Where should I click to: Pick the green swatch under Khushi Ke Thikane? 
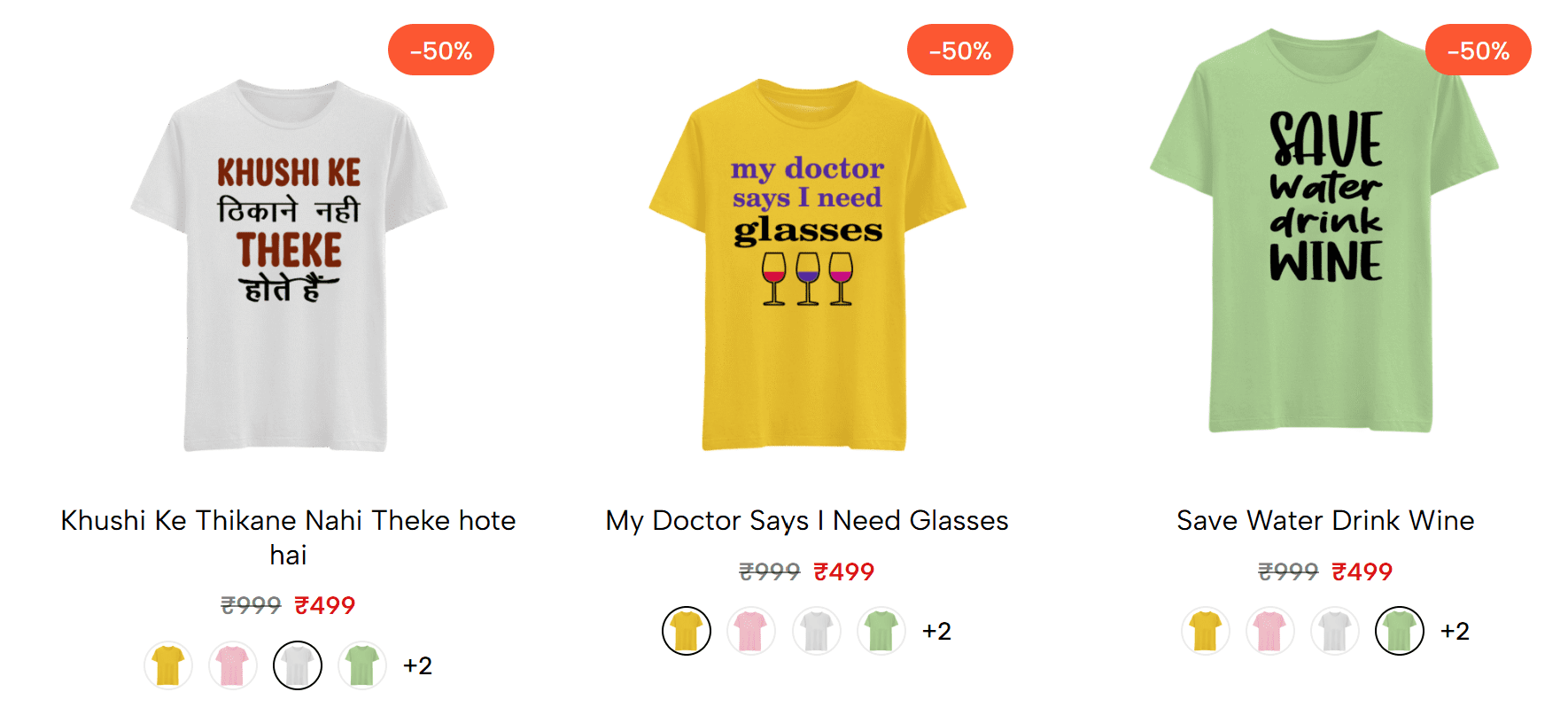[x=361, y=665]
